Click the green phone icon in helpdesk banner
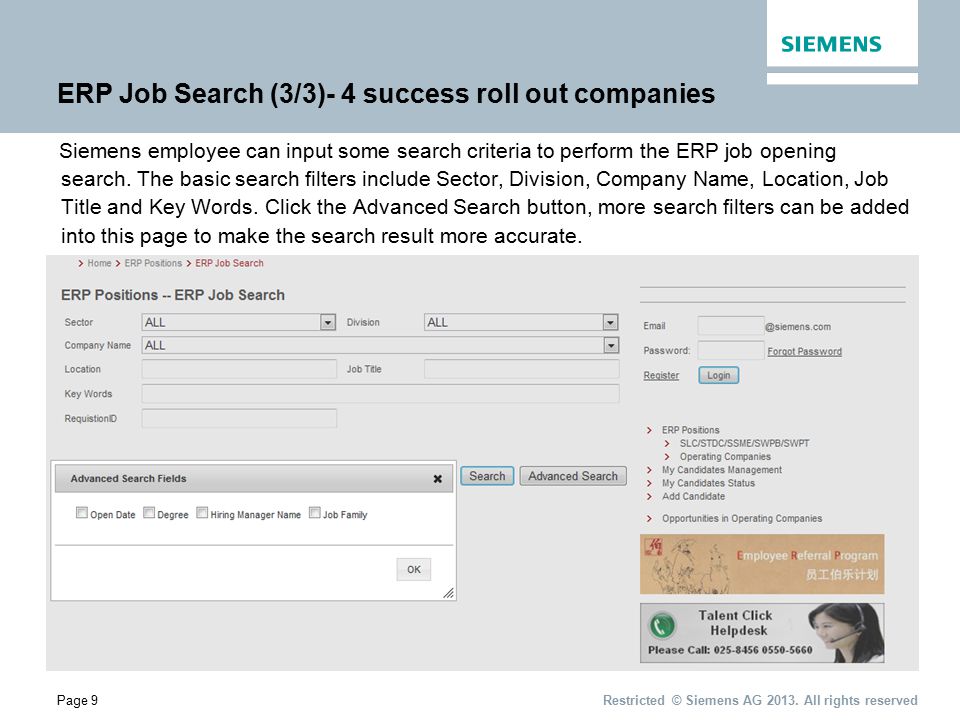Screen dimensions: 960x720 662,625
